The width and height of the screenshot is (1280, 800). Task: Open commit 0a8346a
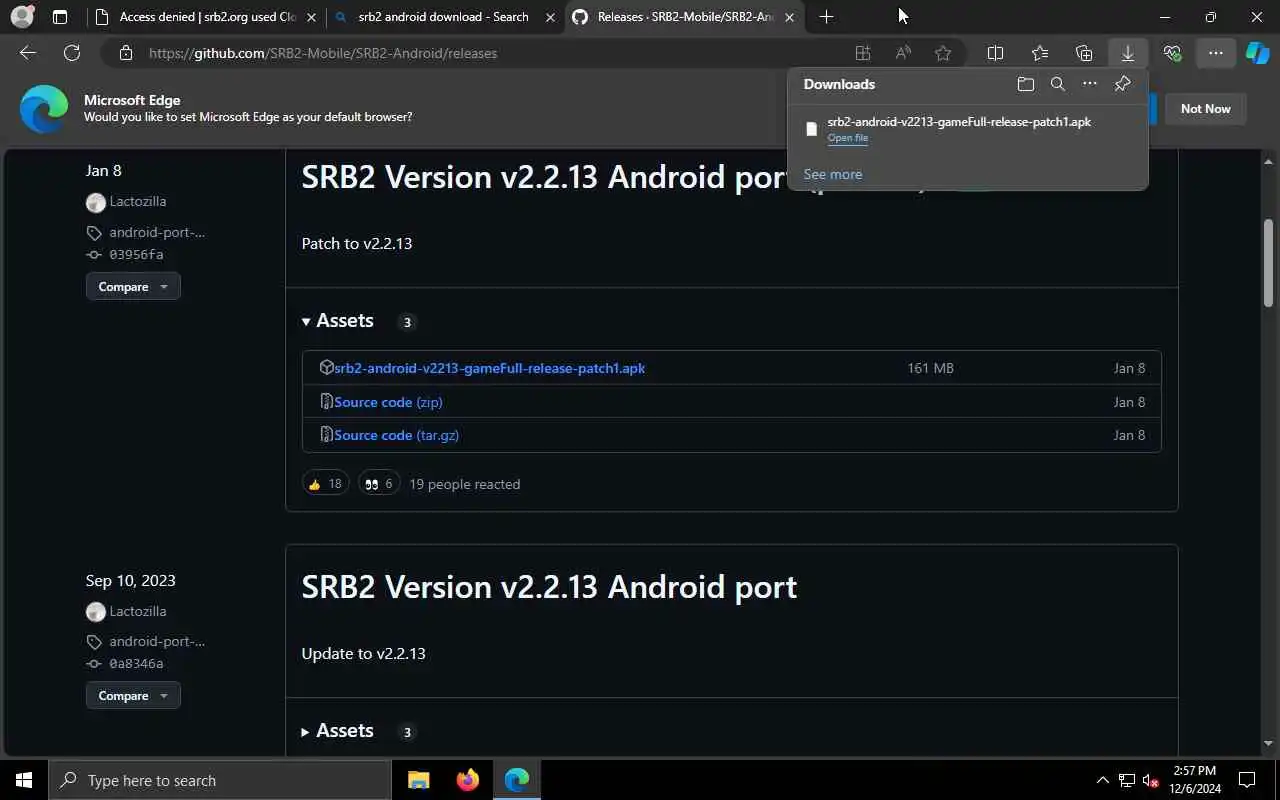point(136,664)
